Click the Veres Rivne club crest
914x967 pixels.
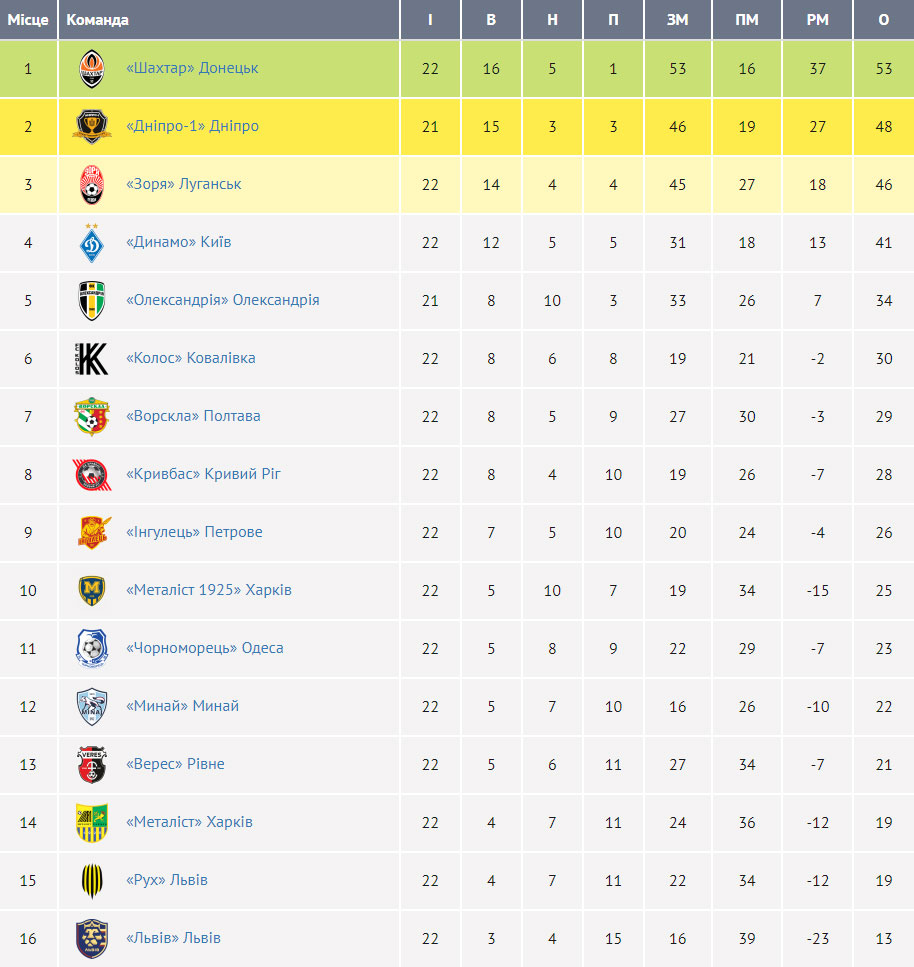point(92,765)
